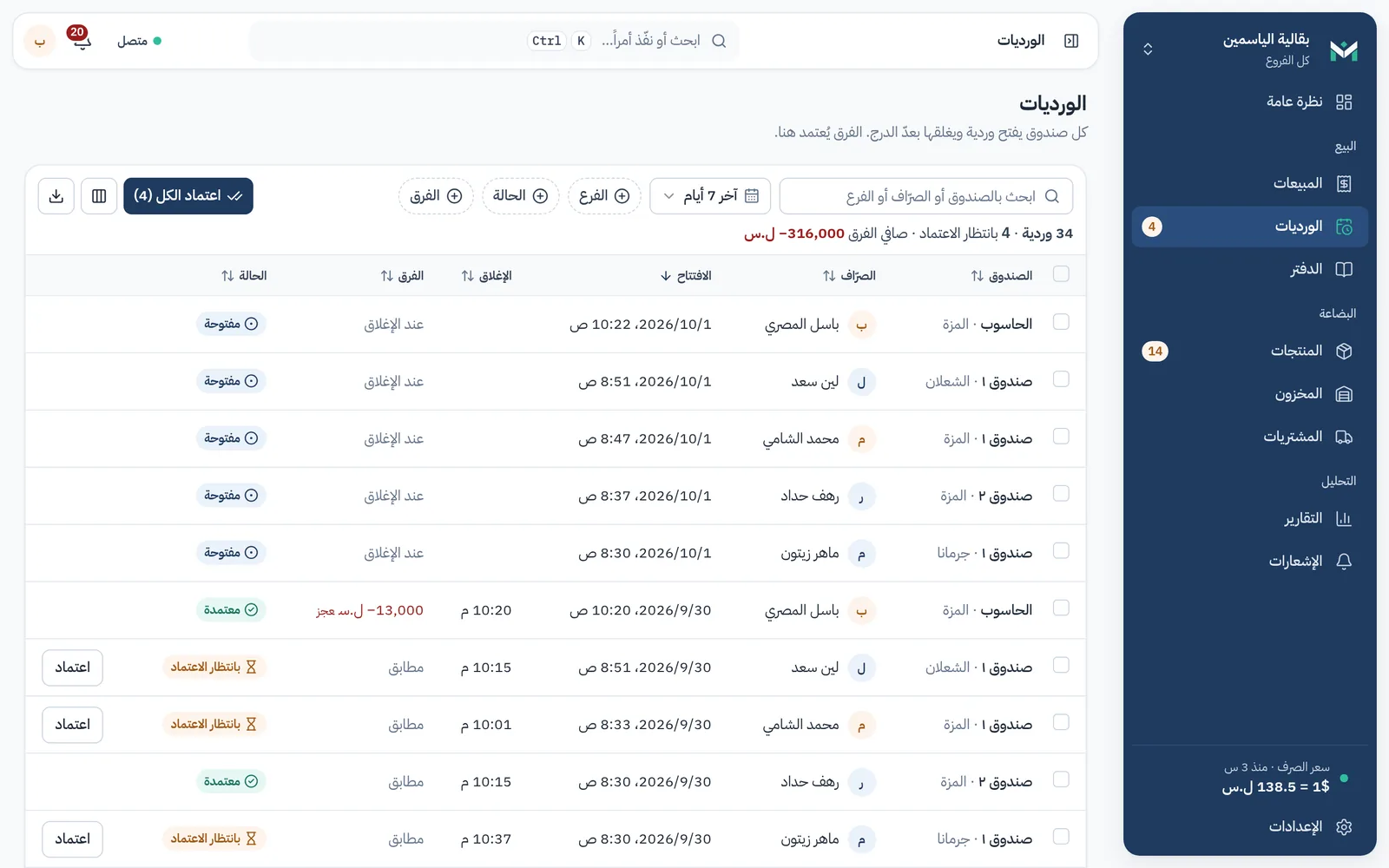
Task: Expand the الحالة filter
Action: [520, 196]
